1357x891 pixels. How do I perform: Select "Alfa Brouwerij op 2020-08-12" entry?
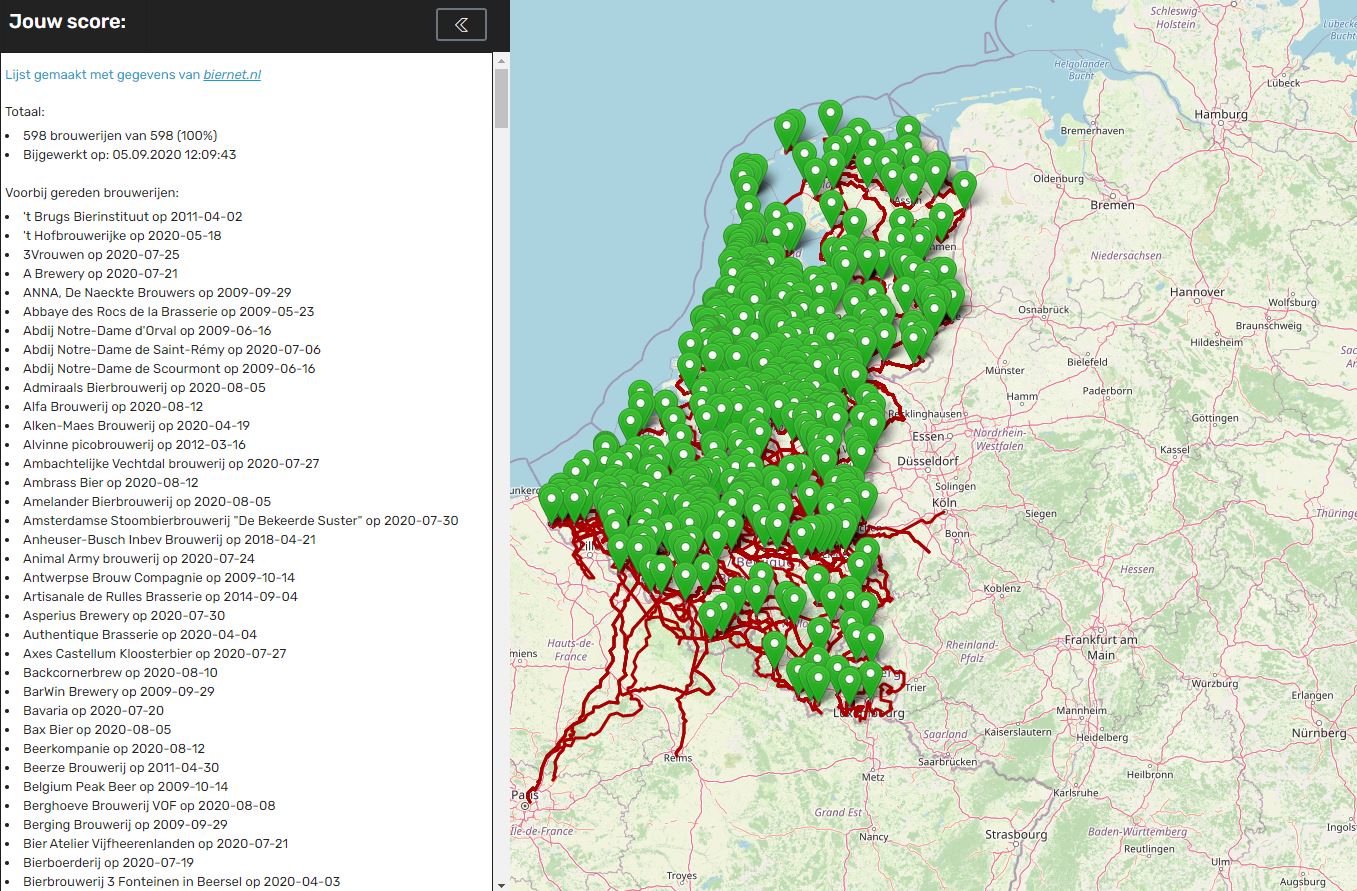(x=113, y=407)
